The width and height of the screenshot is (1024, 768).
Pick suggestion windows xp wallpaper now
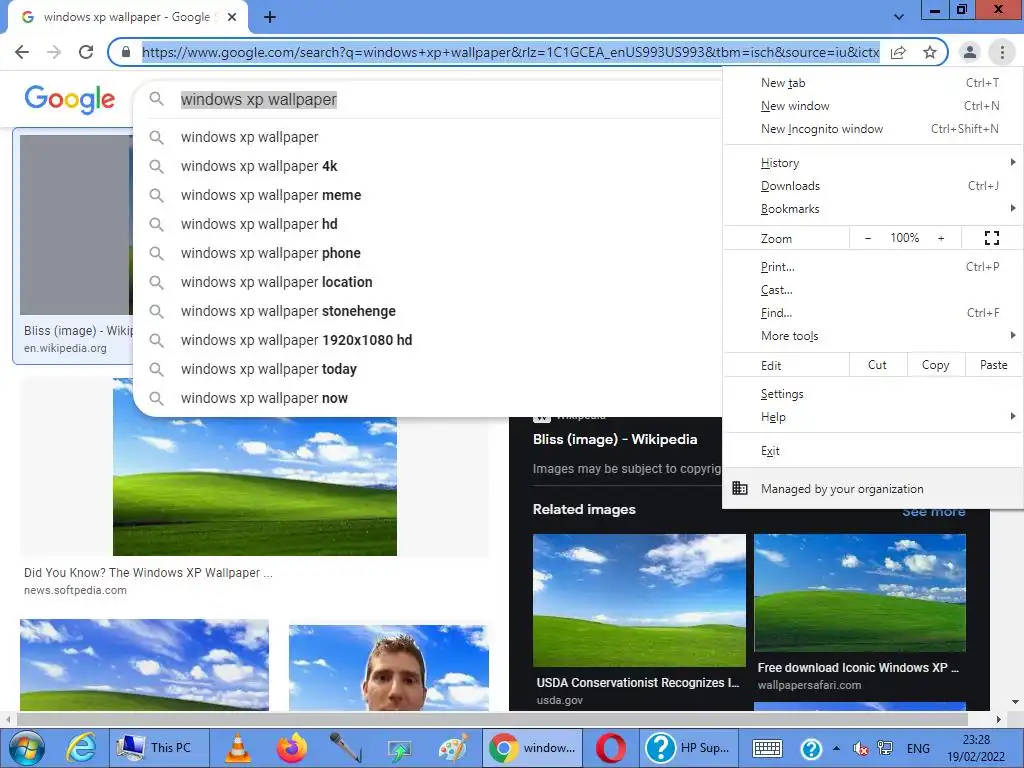[428, 398]
